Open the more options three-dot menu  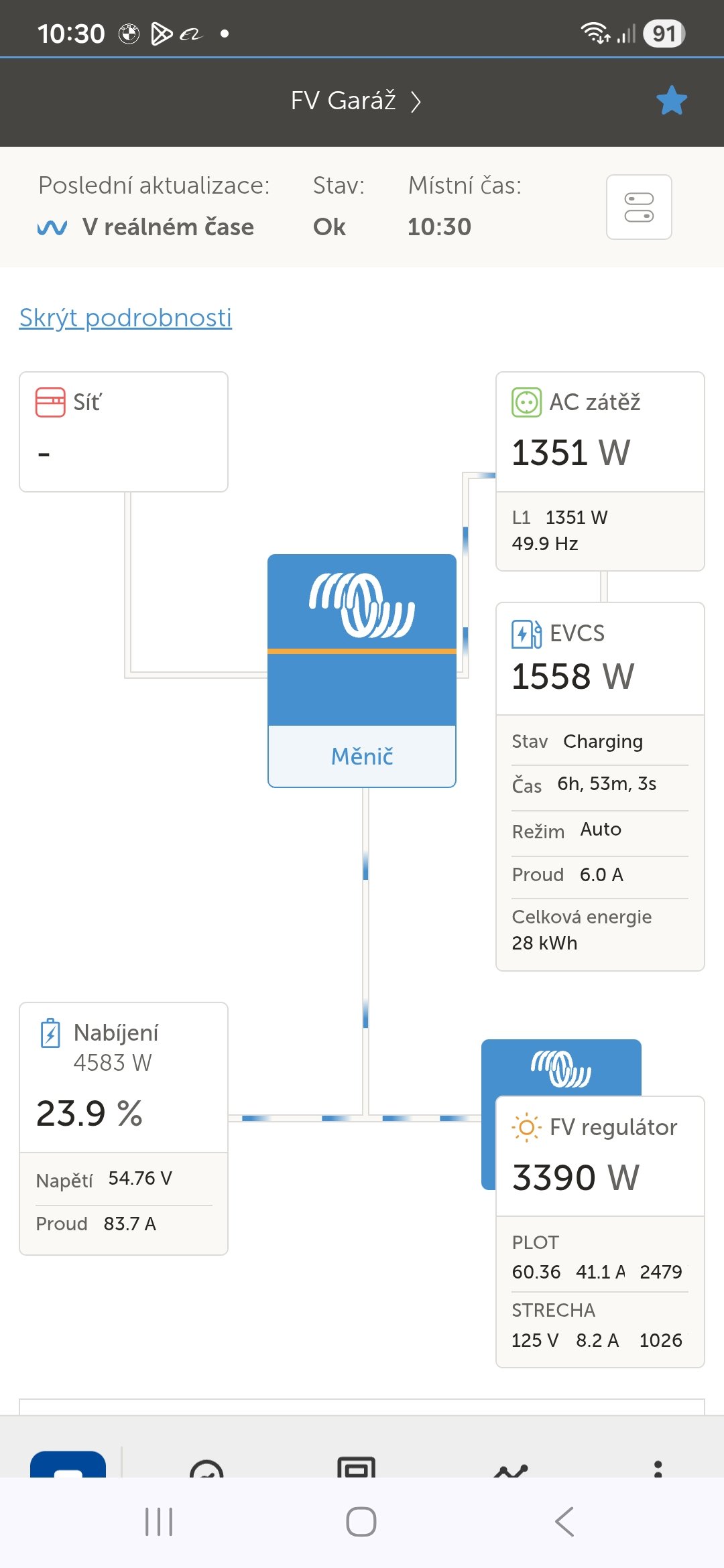point(658,1467)
